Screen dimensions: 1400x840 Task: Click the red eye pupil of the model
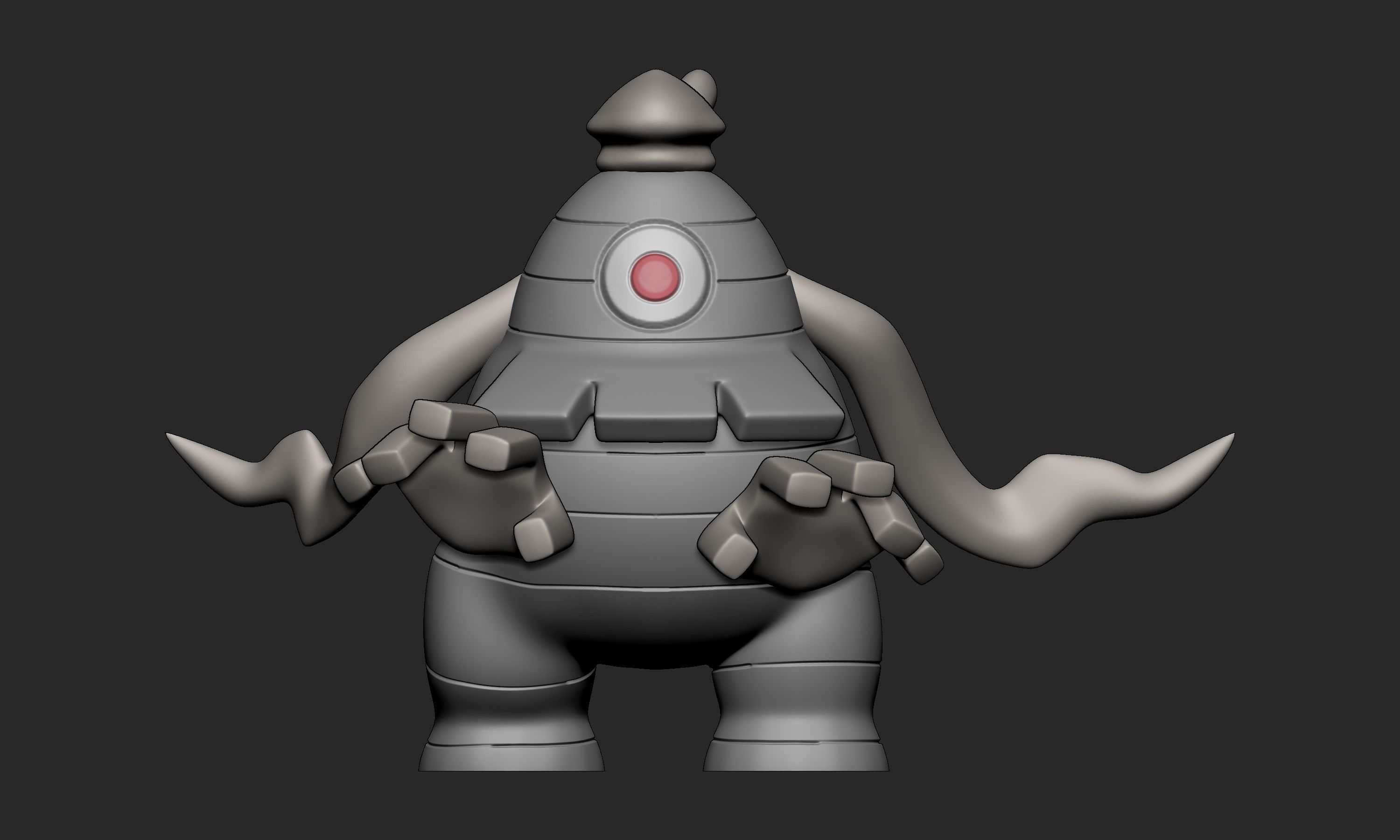[x=655, y=278]
